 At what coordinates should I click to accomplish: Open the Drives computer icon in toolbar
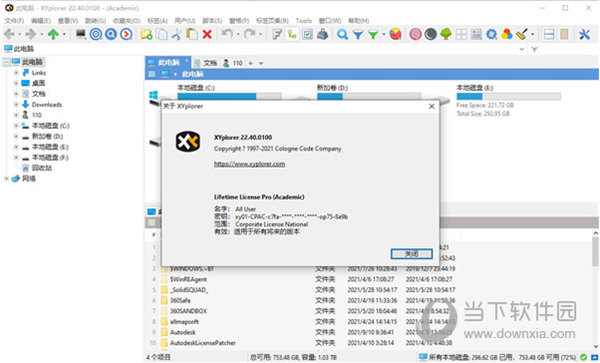pos(80,34)
